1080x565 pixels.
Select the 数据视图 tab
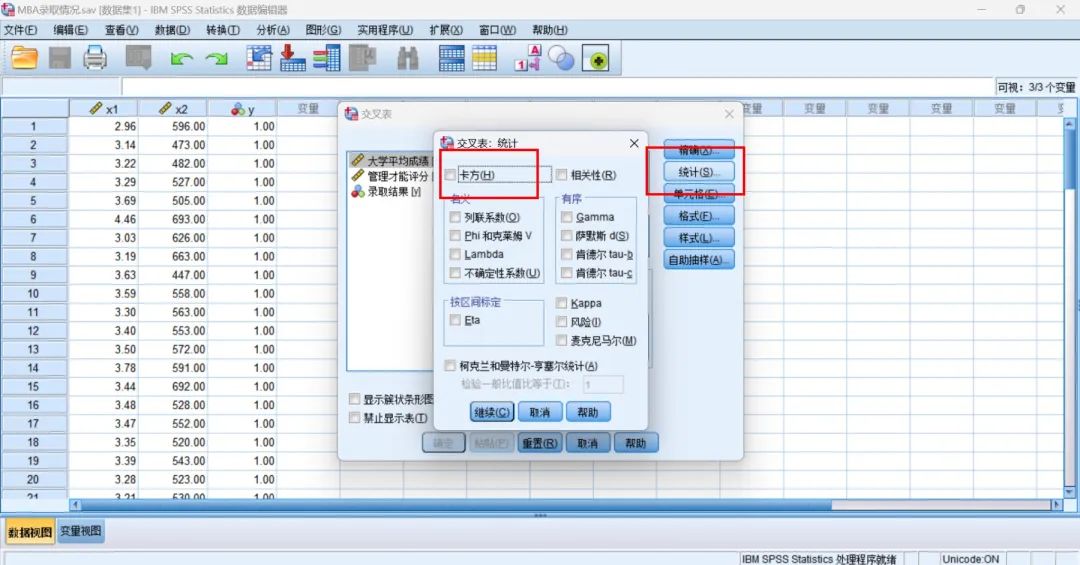click(x=30, y=532)
